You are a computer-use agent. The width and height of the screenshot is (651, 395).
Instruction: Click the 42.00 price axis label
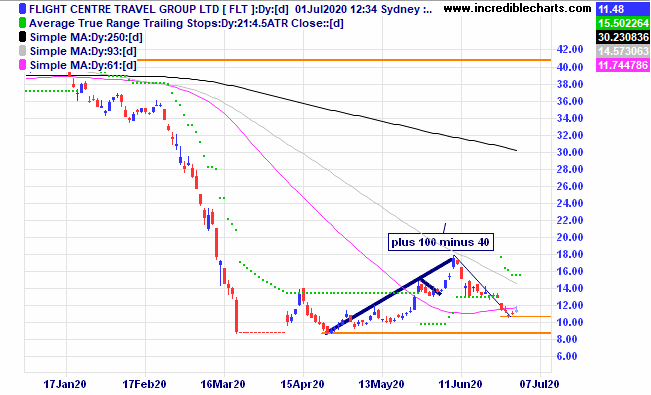(570, 49)
